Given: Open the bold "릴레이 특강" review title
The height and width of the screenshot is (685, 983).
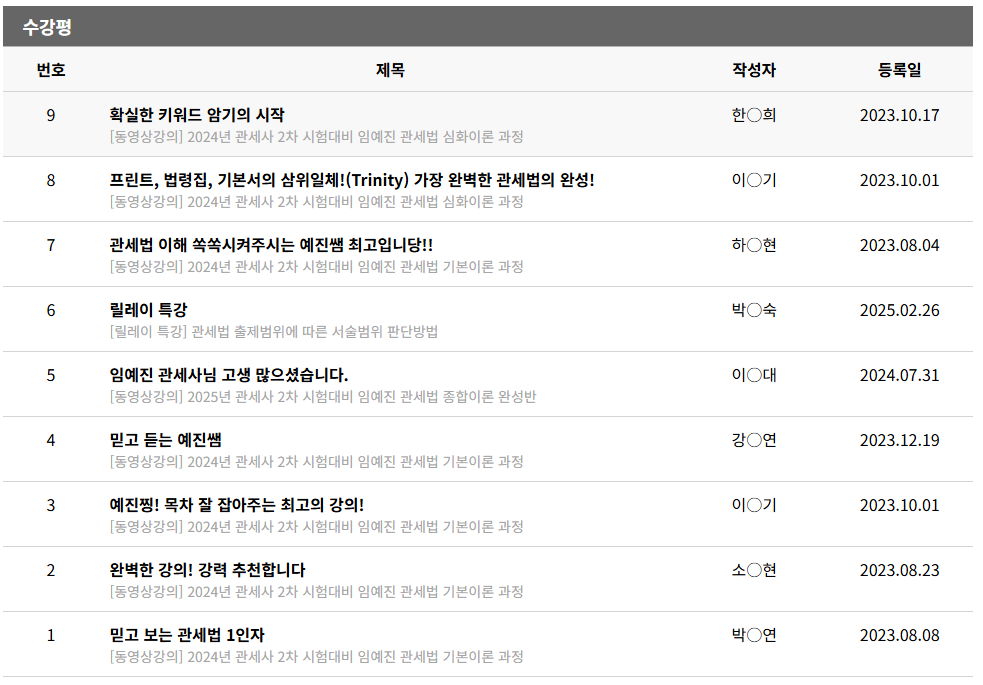Looking at the screenshot, I should (148, 310).
